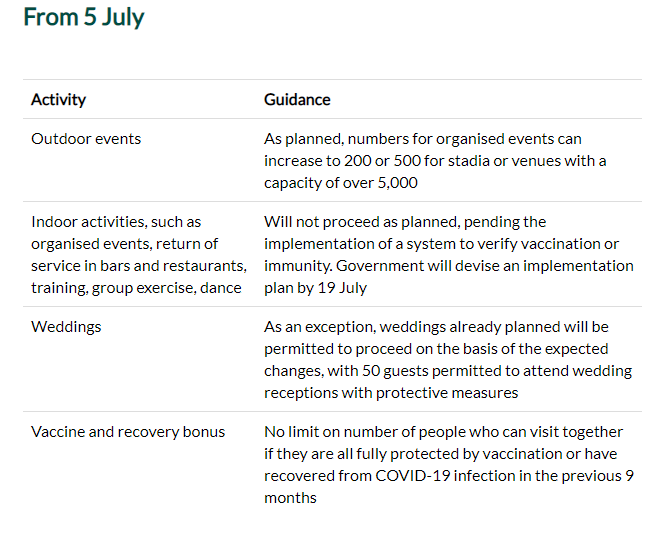Click the 'Indoor activities, such as' text

coord(116,222)
